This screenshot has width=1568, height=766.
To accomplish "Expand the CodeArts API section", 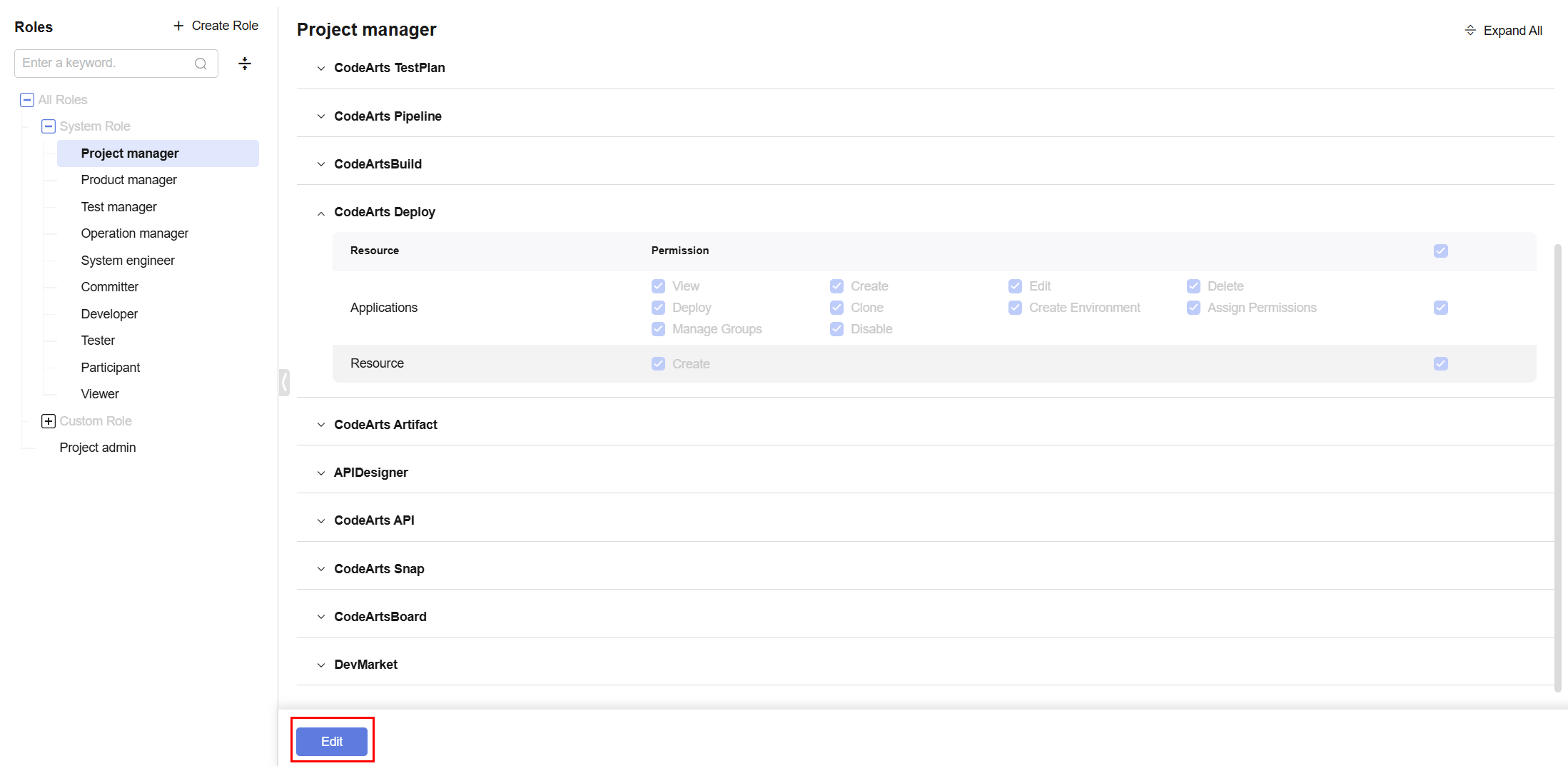I will tap(321, 520).
